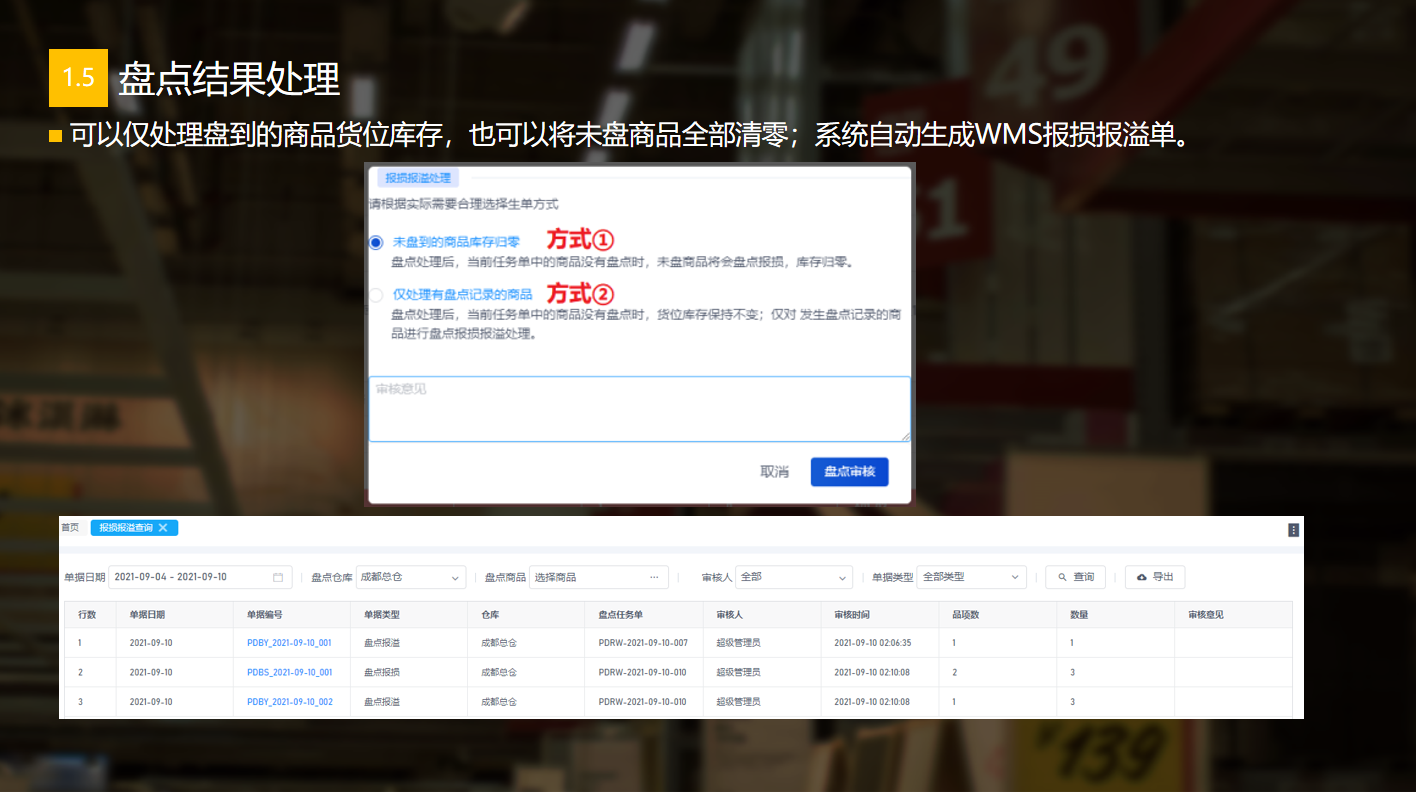
Task: Select 未盘到的商品库存归零 radio option
Action: point(376,242)
